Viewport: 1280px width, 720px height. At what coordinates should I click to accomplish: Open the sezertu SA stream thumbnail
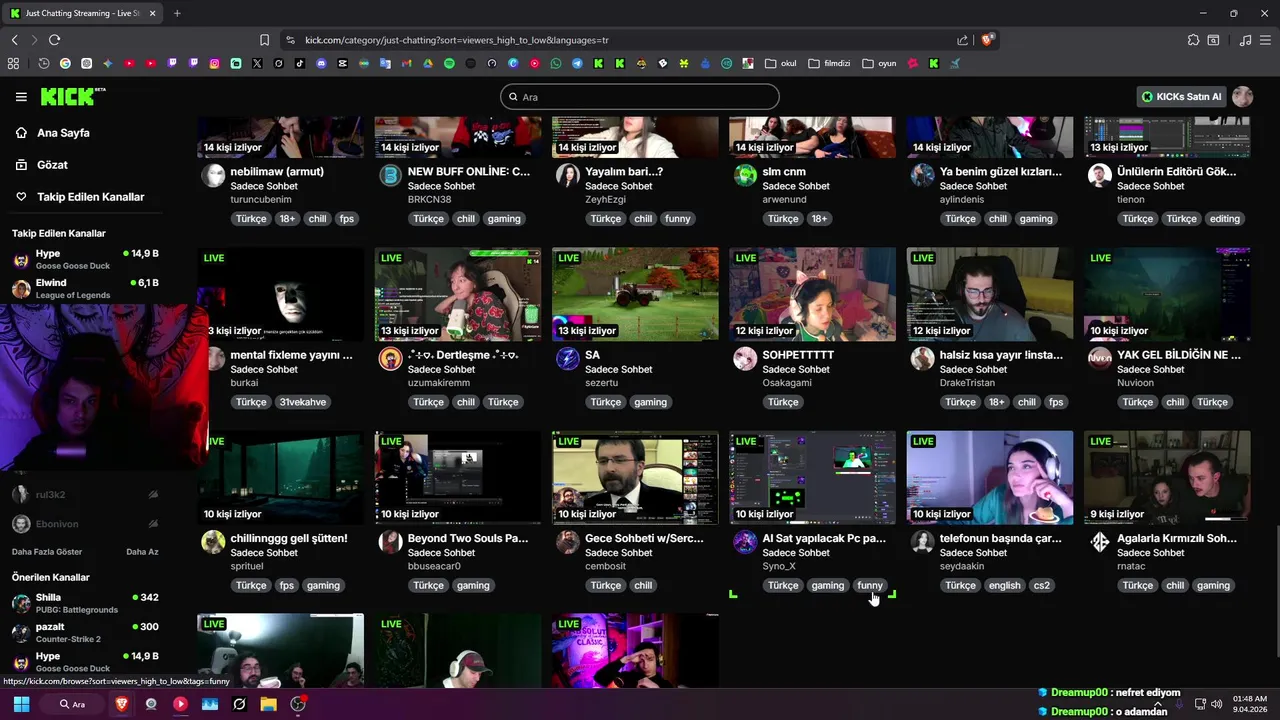coord(635,294)
